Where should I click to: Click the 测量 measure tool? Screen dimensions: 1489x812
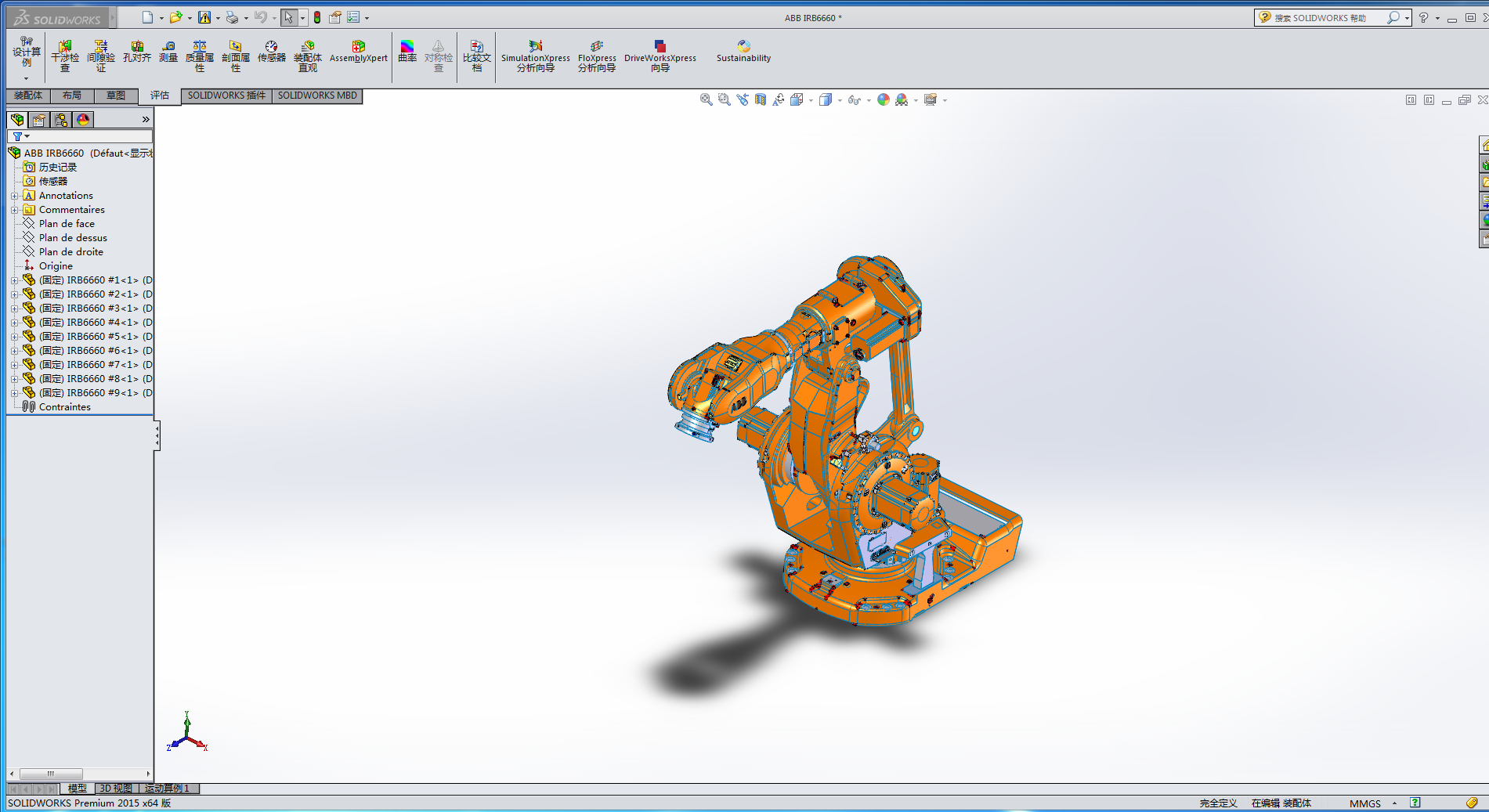click(x=168, y=52)
